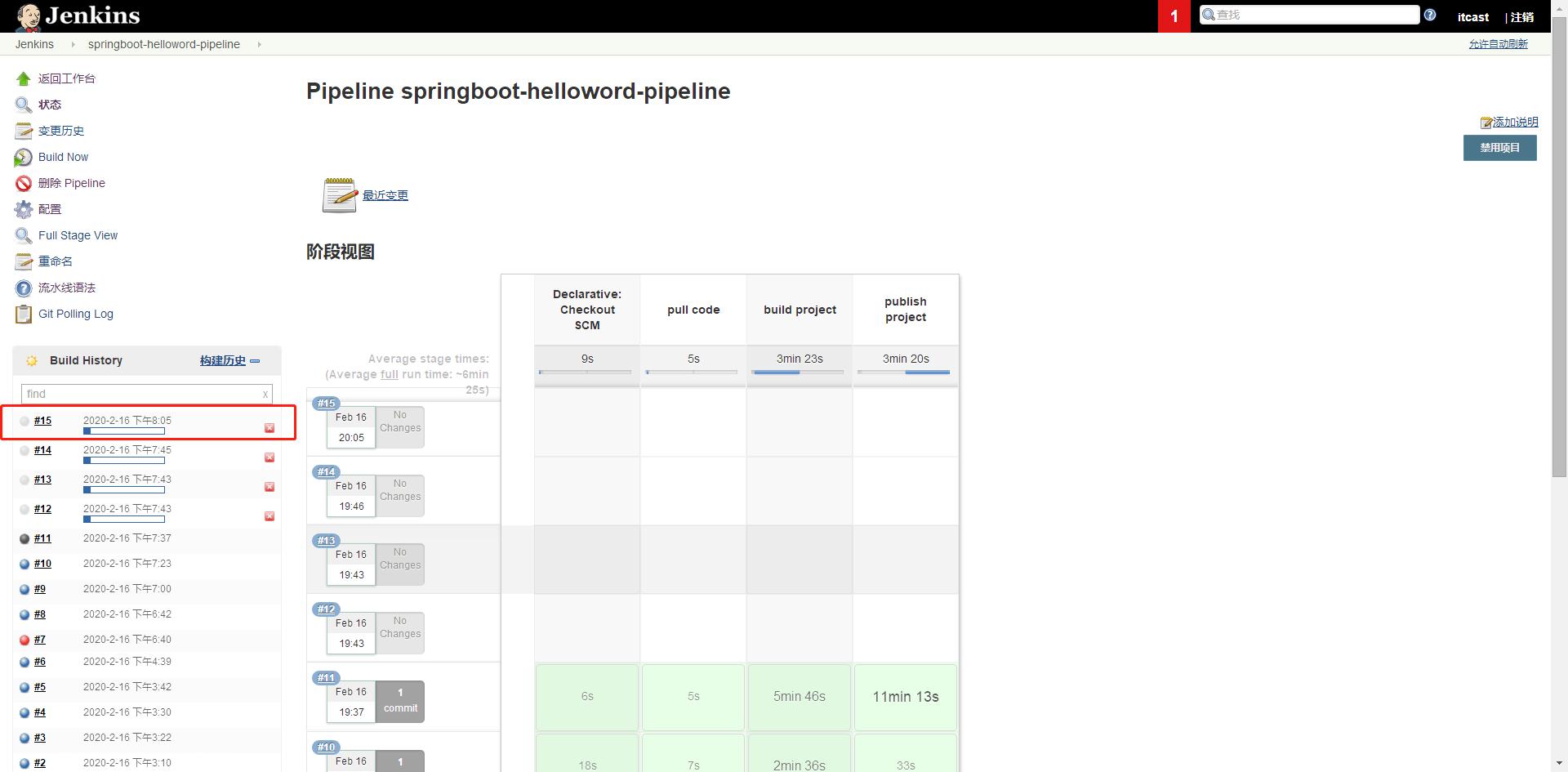
Task: Open the 最近变更 link
Action: (x=385, y=196)
